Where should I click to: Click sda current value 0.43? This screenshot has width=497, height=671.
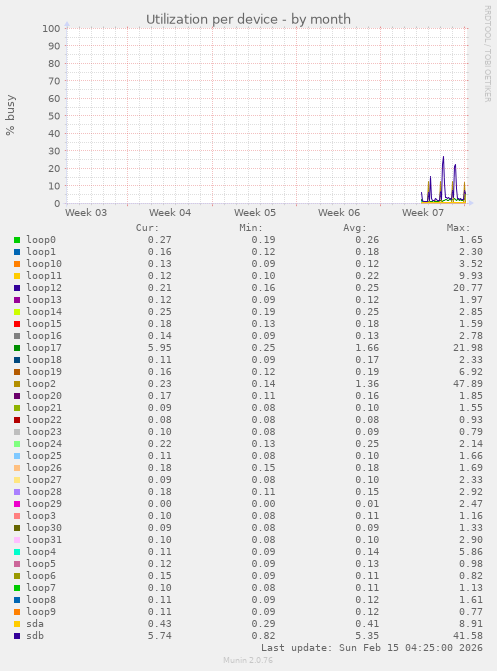pyautogui.click(x=160, y=624)
